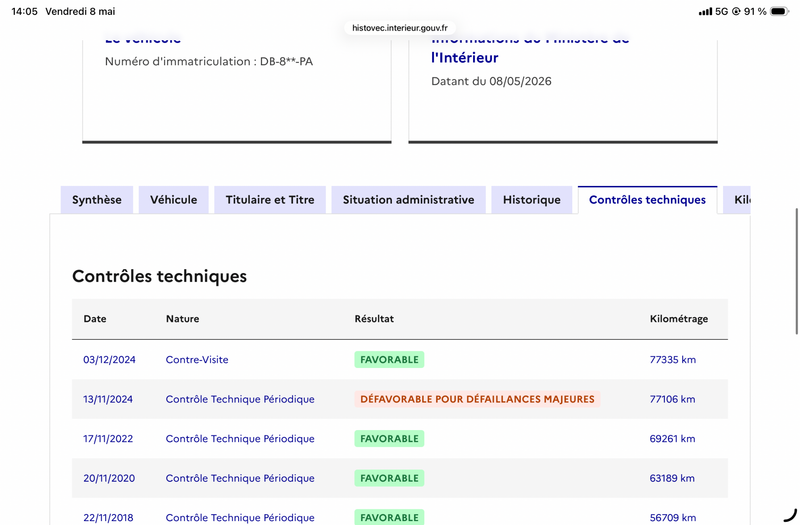Click the 13/11/2024 date entry
The image size is (800, 525).
(x=108, y=399)
